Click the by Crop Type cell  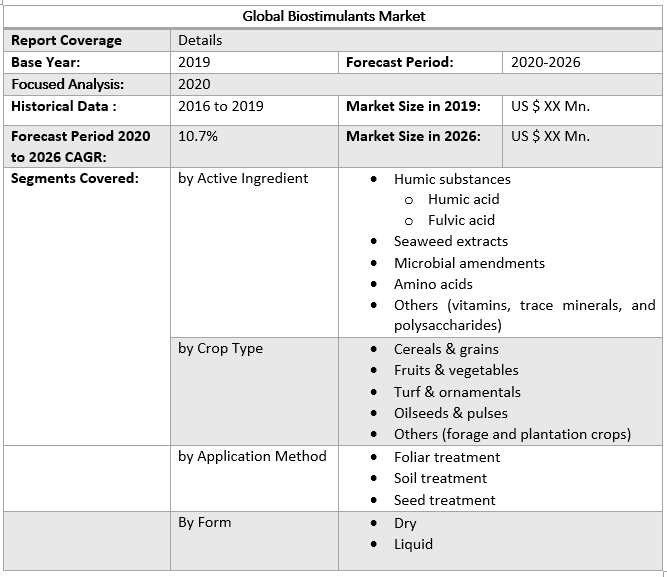[220, 348]
